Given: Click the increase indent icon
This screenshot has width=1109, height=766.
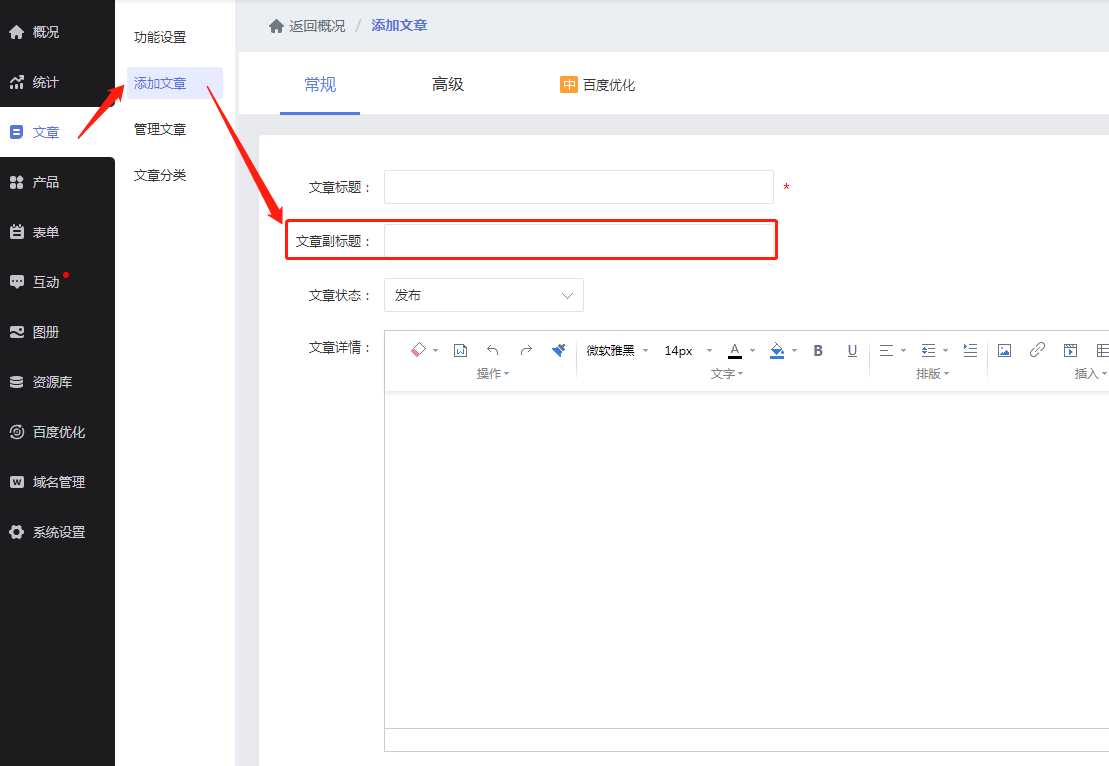Looking at the screenshot, I should (970, 350).
